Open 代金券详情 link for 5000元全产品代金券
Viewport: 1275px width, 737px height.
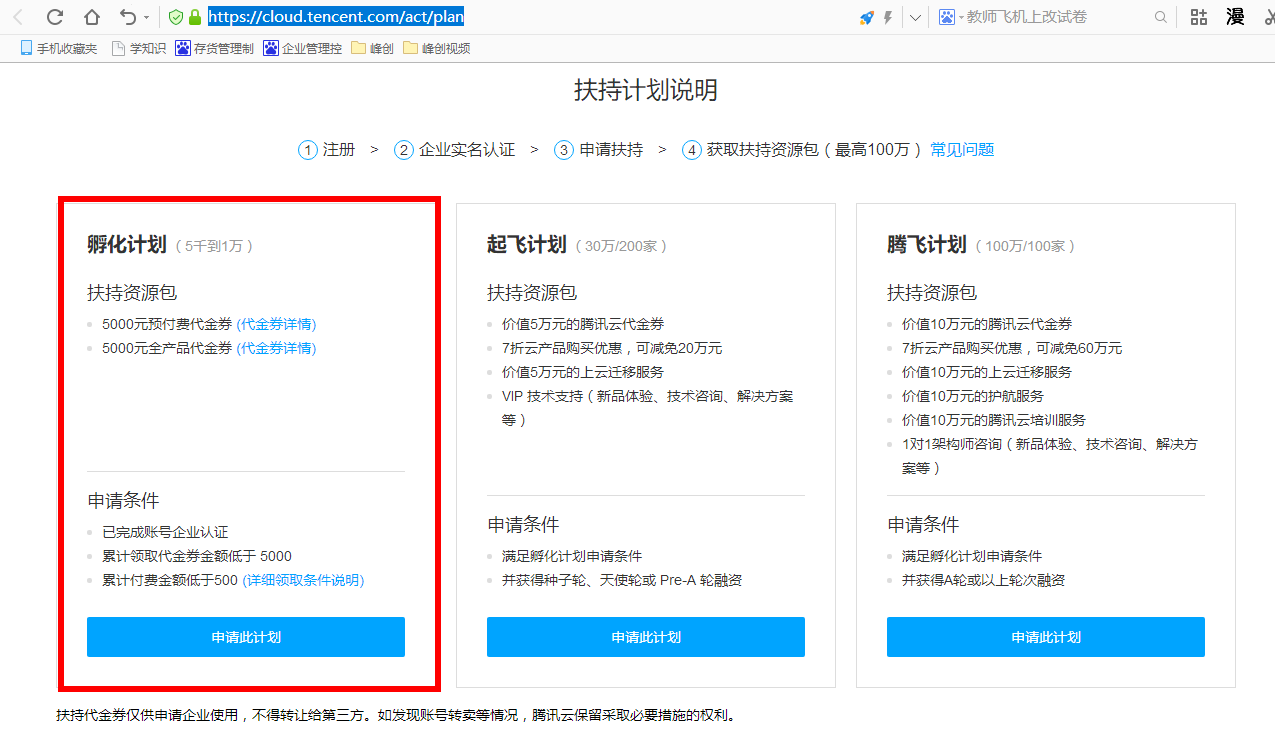[x=276, y=348]
